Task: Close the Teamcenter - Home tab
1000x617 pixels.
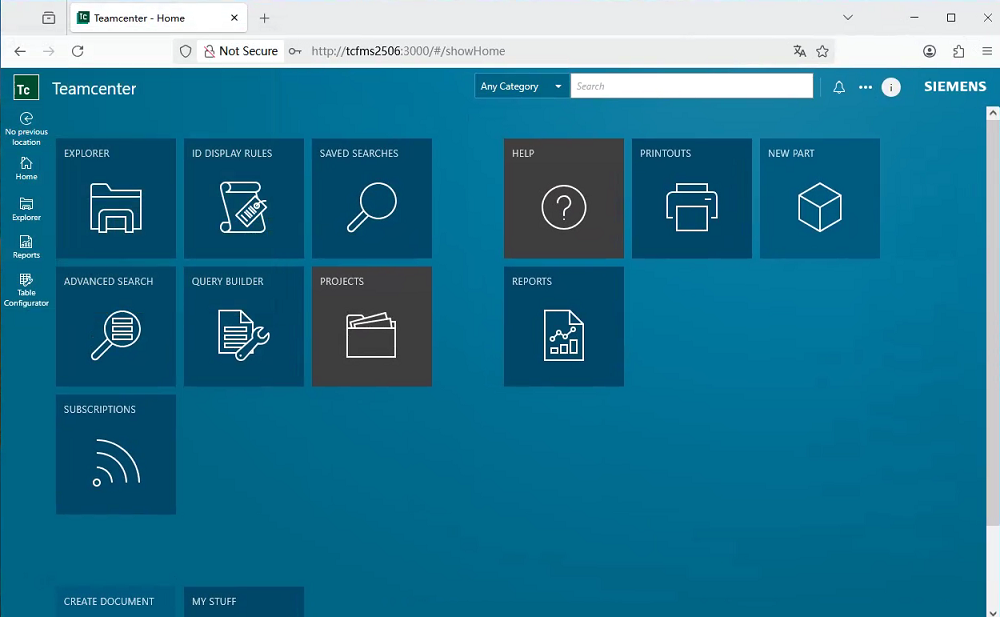Action: coord(234,18)
